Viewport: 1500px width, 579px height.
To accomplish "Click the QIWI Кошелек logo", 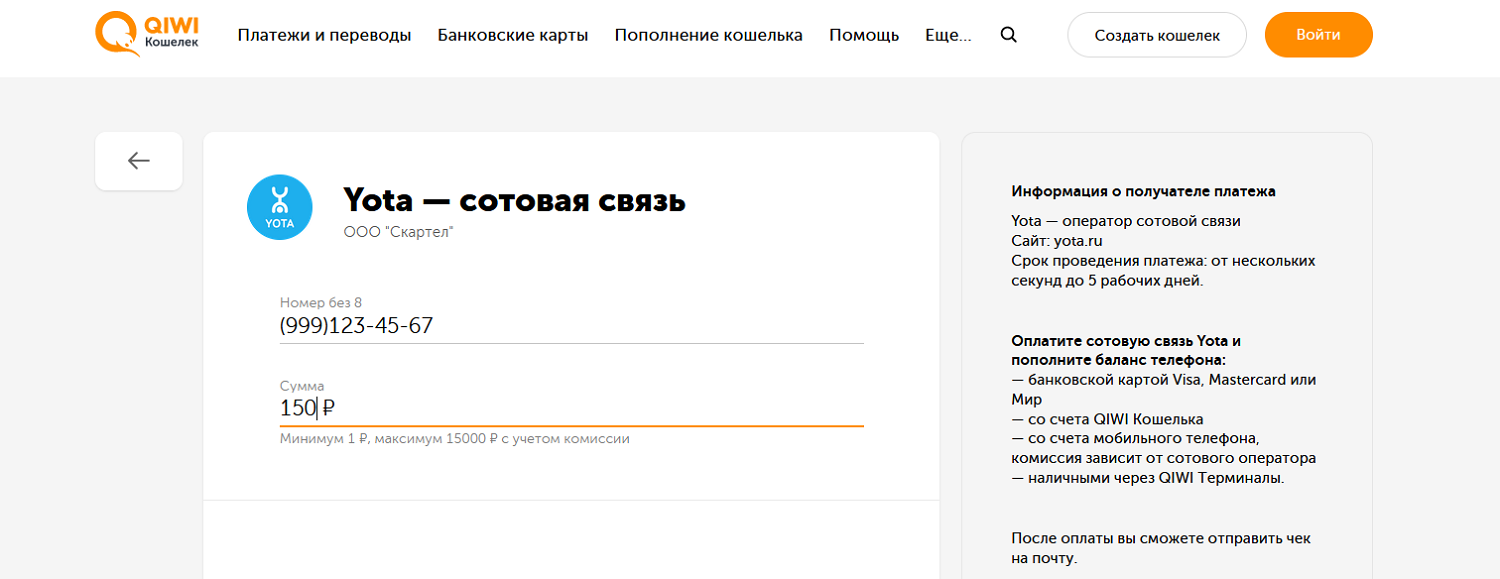I will pyautogui.click(x=147, y=34).
